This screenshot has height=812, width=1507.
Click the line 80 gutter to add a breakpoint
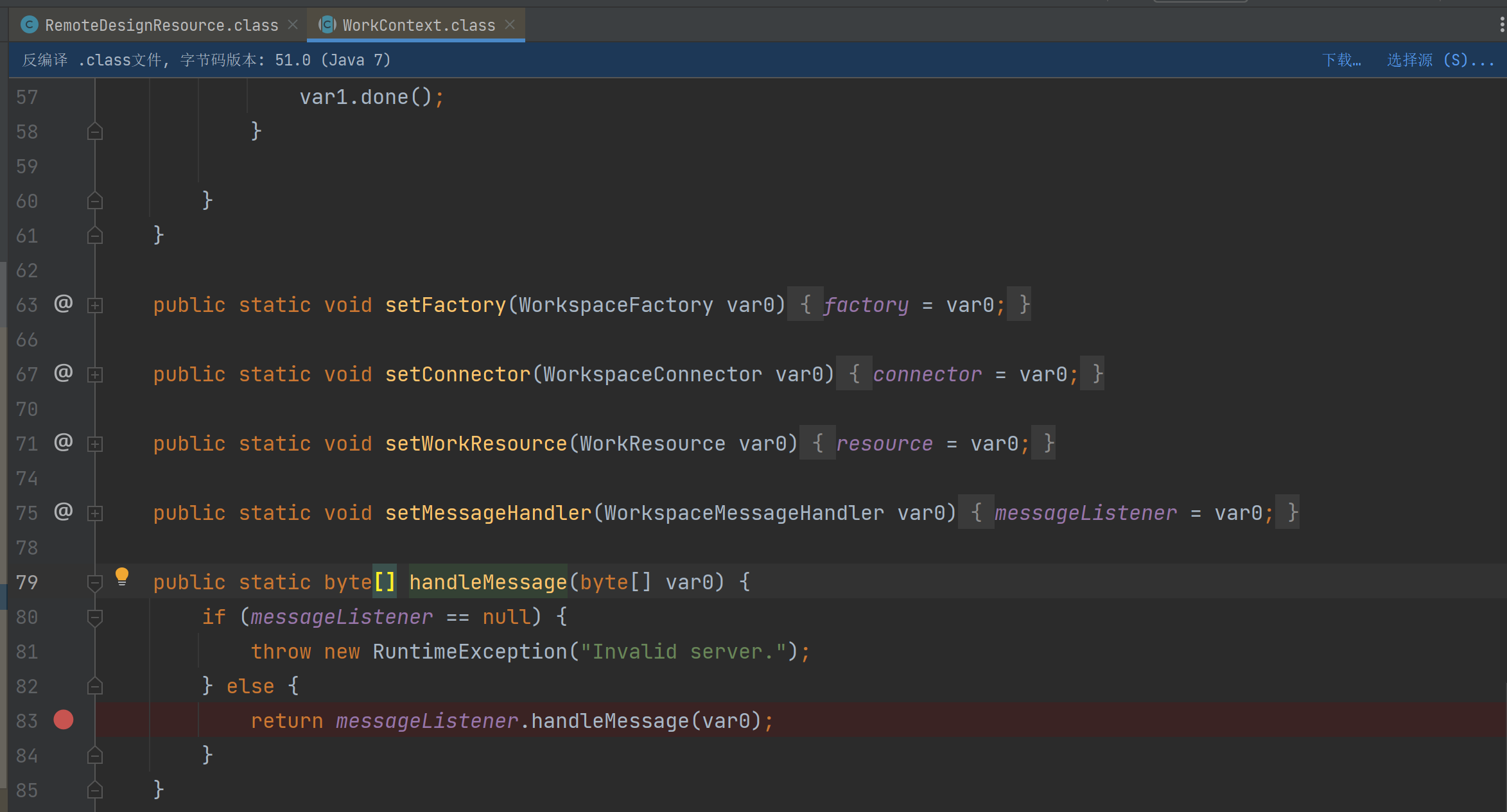click(x=63, y=617)
